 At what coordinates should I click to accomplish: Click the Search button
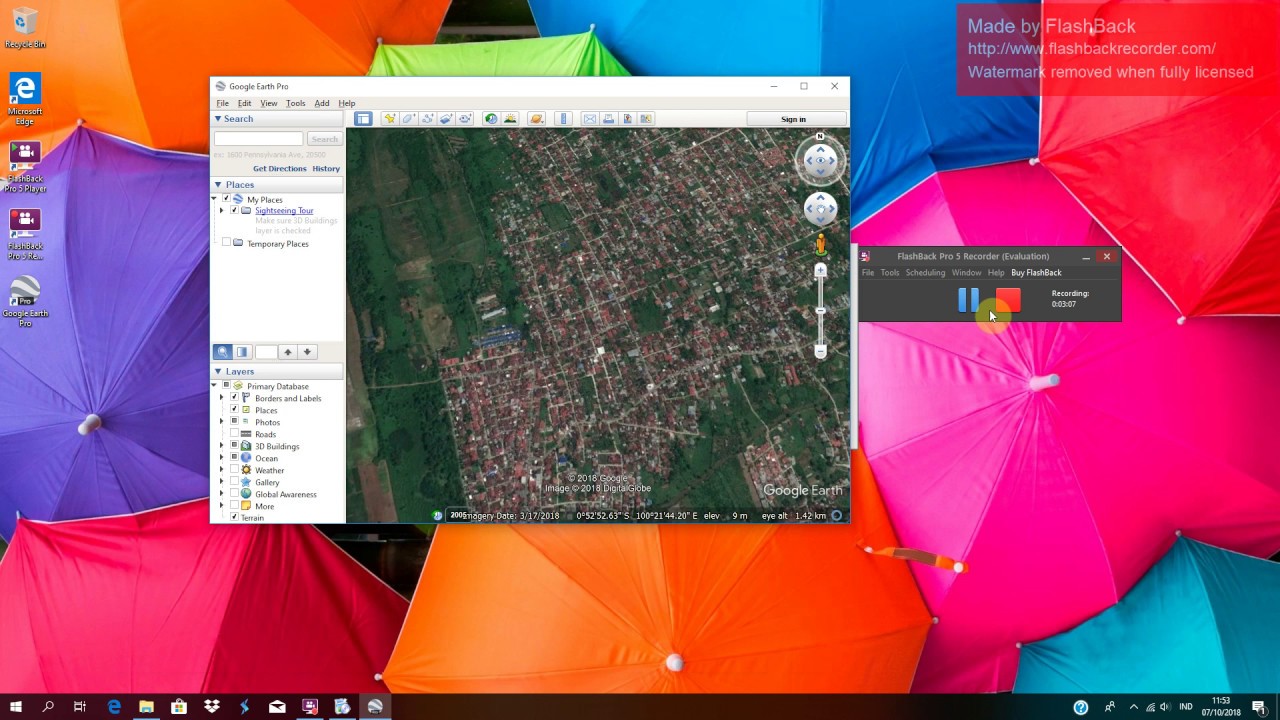point(324,139)
